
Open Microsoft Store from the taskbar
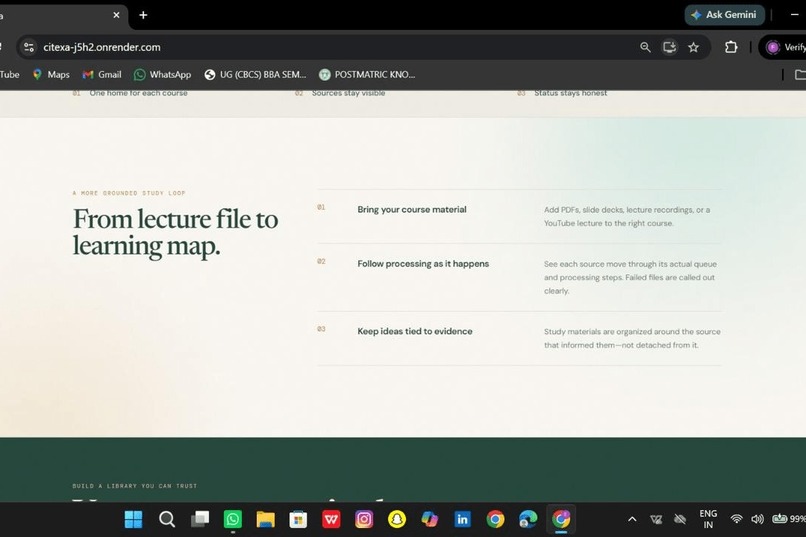(298, 520)
